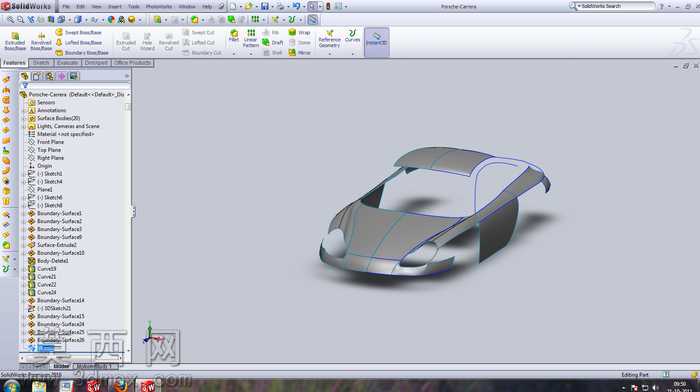Click the SolidWorks Search field
The width and height of the screenshot is (700, 392).
coord(615,6)
